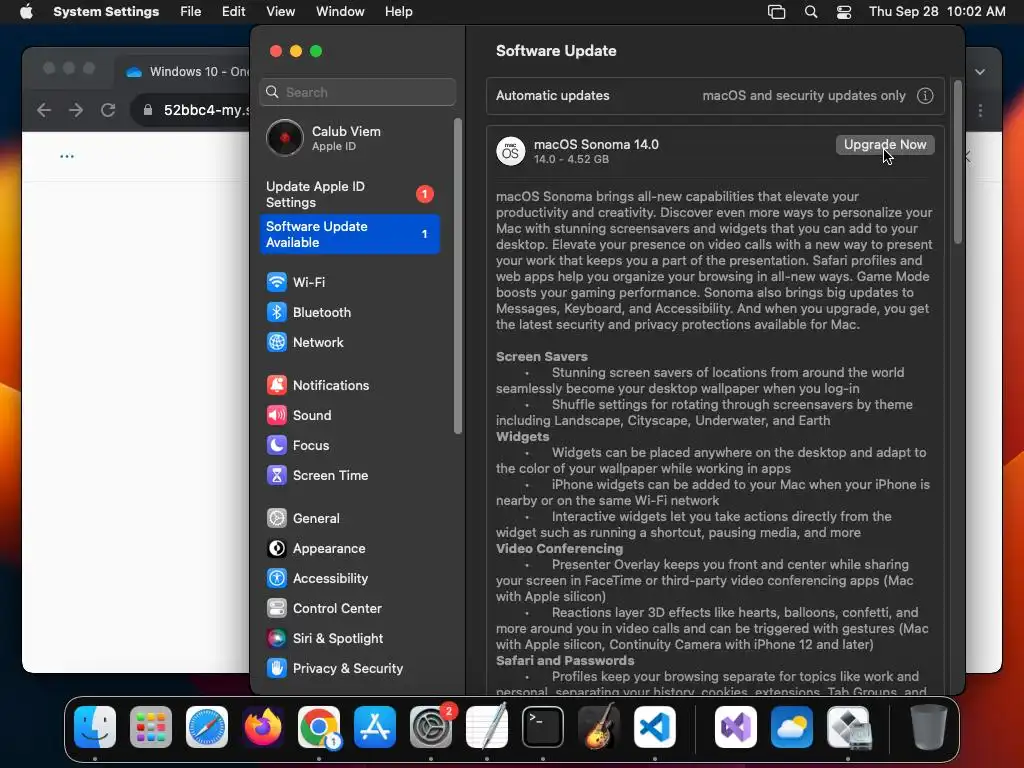Image resolution: width=1024 pixels, height=768 pixels.
Task: Reload the page in the browser window
Action: coord(108,110)
